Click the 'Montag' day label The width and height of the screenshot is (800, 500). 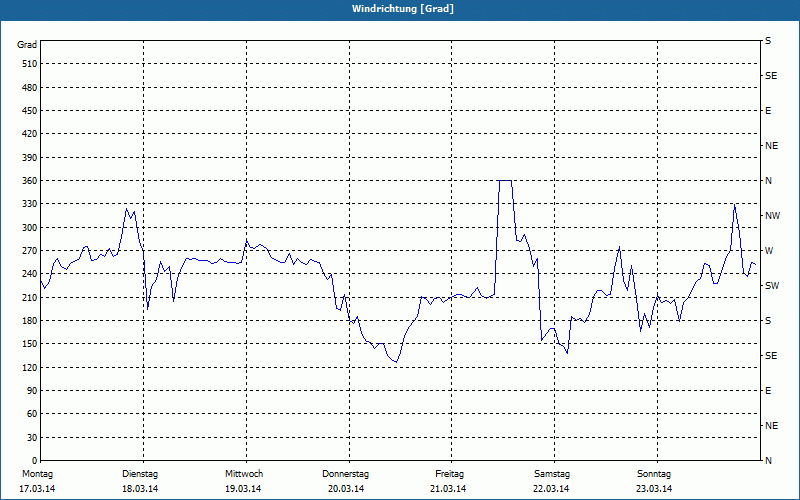click(x=37, y=474)
